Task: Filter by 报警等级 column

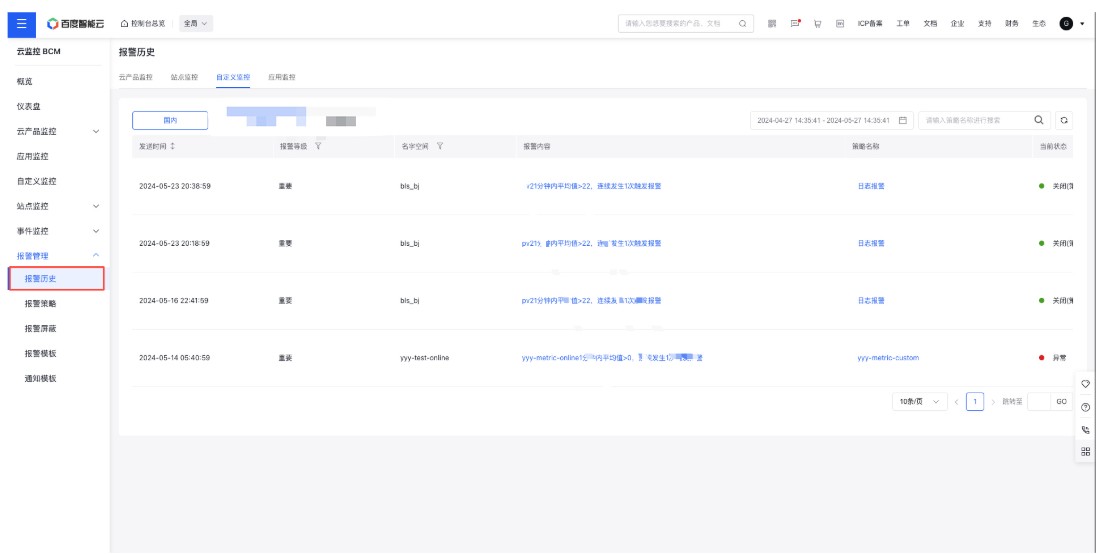Action: tap(318, 147)
